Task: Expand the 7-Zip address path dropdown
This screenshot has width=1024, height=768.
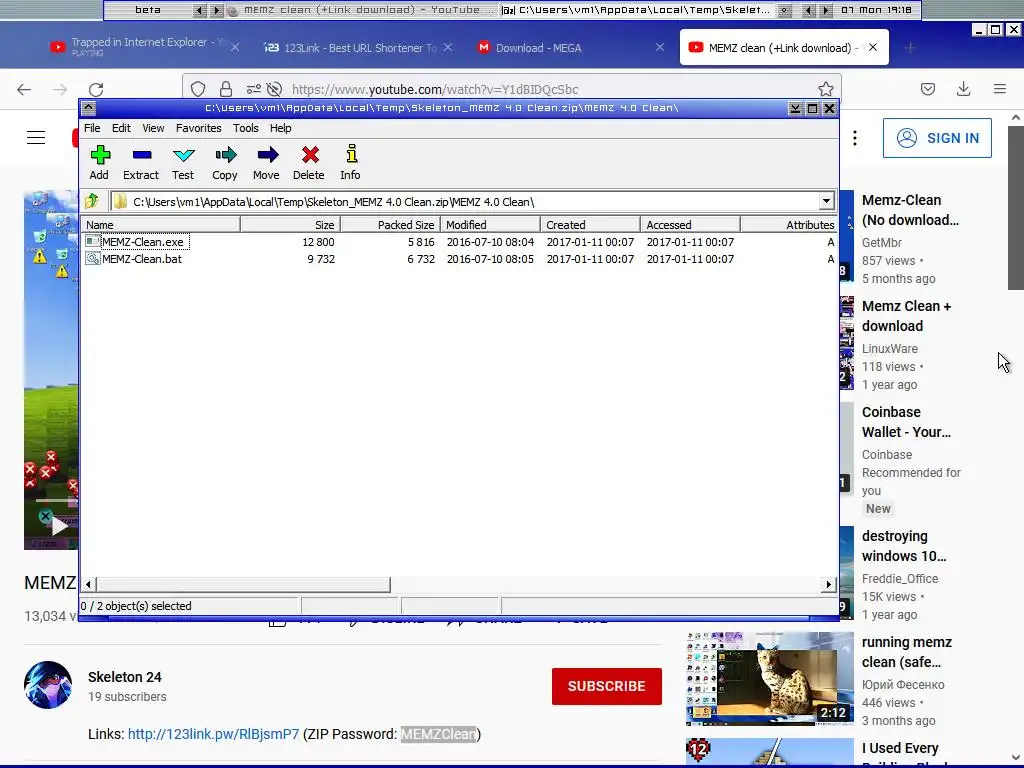Action: coord(826,201)
